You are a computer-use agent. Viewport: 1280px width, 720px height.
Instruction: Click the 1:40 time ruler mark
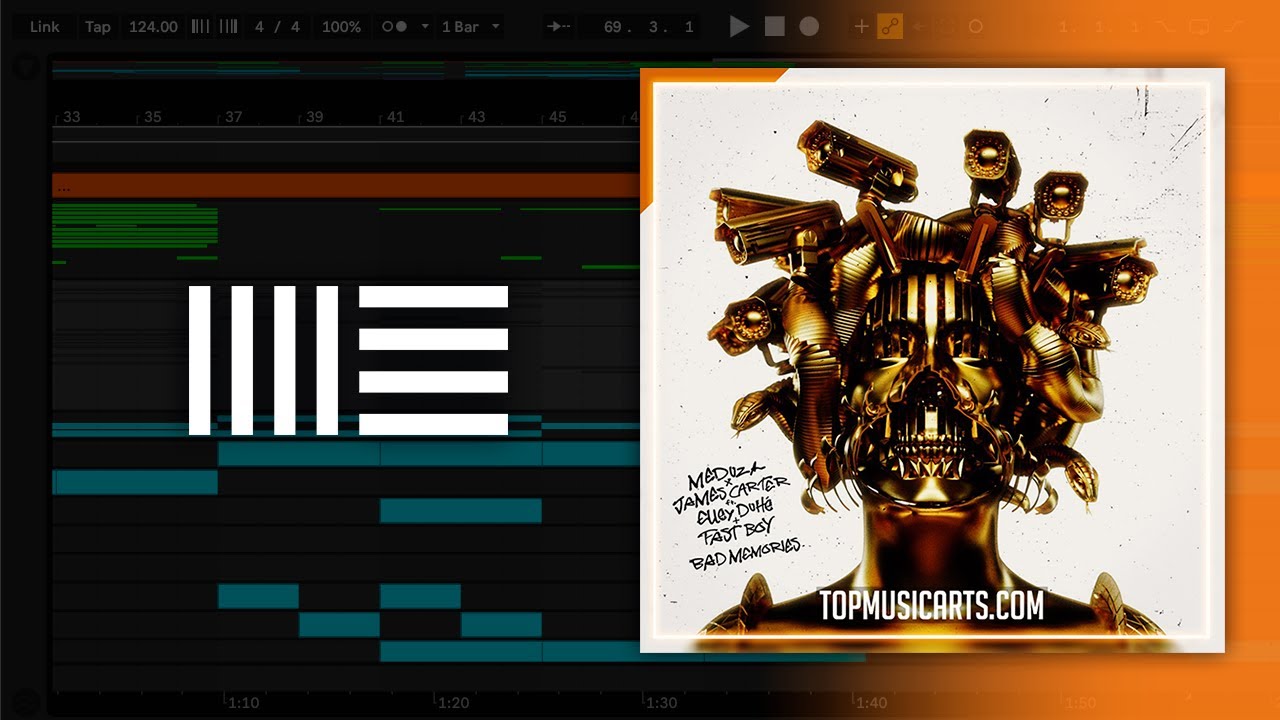pos(871,703)
